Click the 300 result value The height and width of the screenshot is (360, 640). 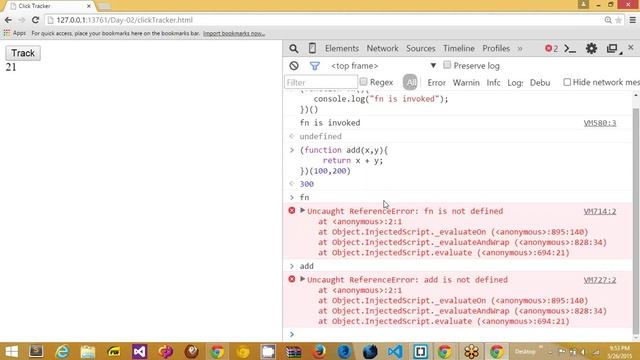click(307, 184)
